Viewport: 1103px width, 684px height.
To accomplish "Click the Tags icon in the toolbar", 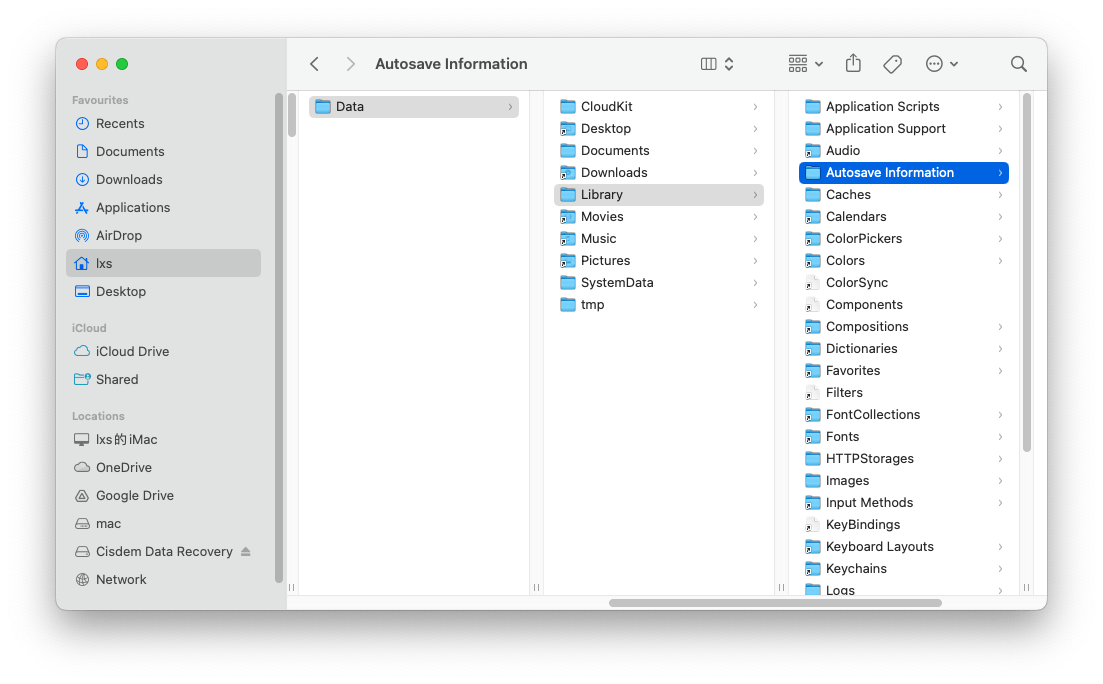I will 891,63.
